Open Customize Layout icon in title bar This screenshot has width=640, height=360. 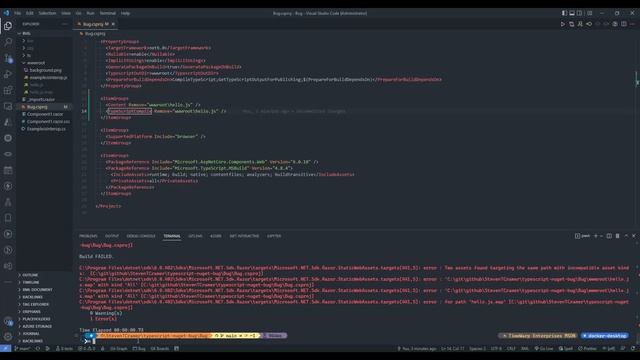(x=589, y=13)
